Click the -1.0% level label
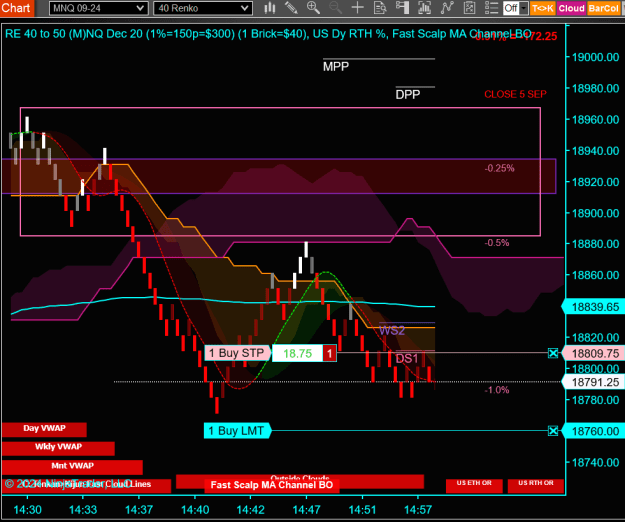This screenshot has width=625, height=522. click(497, 390)
